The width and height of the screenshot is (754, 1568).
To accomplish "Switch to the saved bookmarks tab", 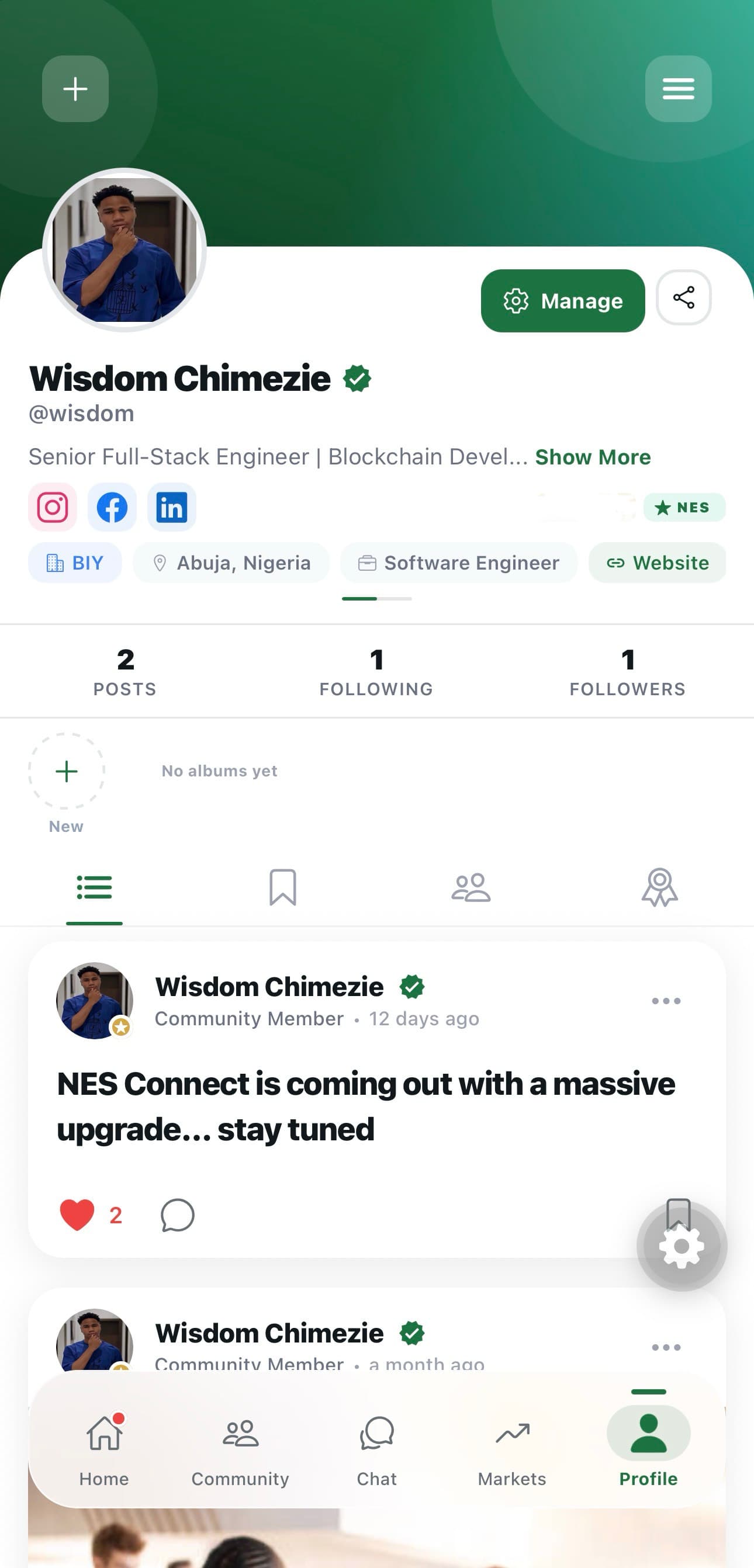I will (282, 887).
